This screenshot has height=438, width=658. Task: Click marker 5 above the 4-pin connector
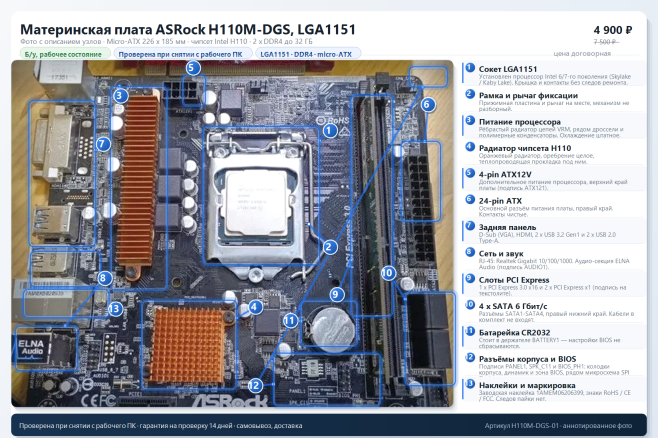pyautogui.click(x=192, y=68)
